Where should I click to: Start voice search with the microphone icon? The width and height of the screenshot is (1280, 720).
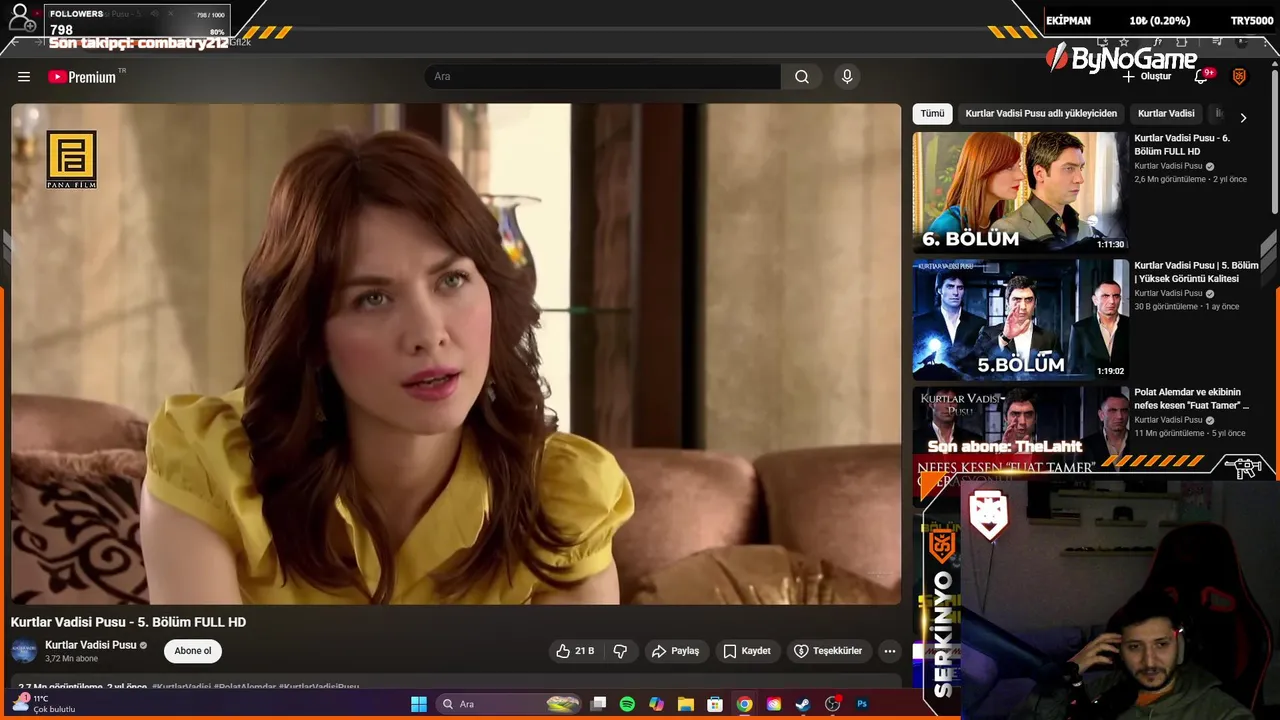click(x=847, y=77)
